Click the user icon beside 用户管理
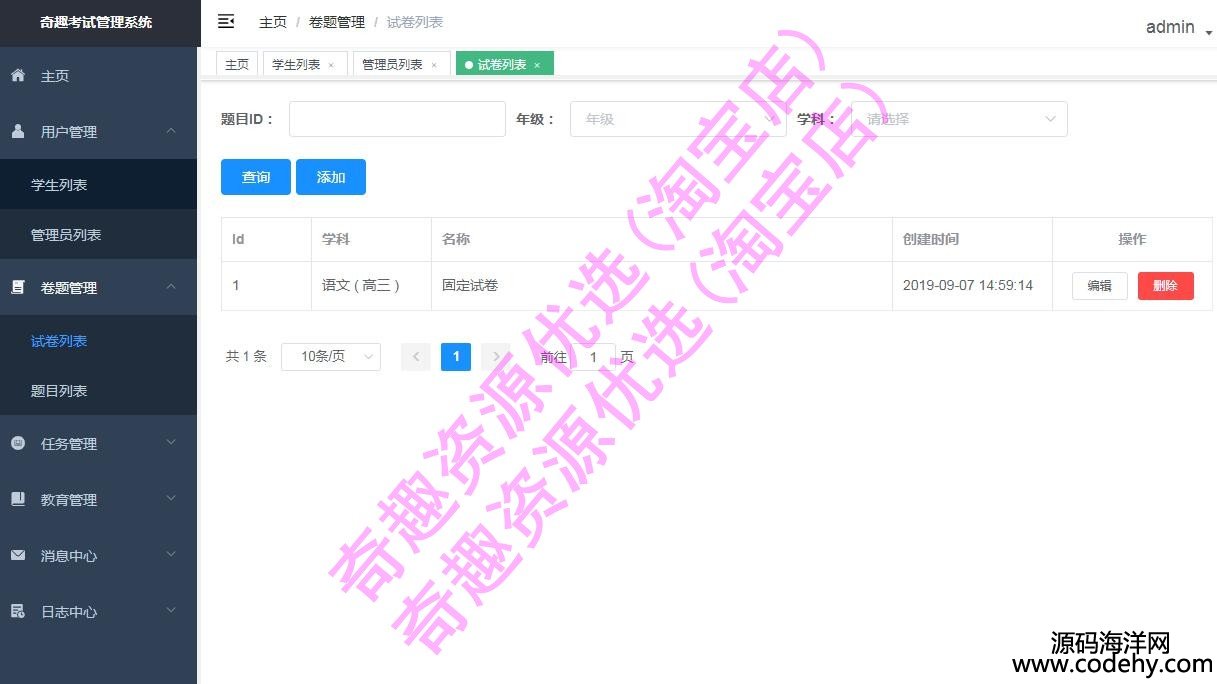This screenshot has height=684, width=1217. coord(18,131)
